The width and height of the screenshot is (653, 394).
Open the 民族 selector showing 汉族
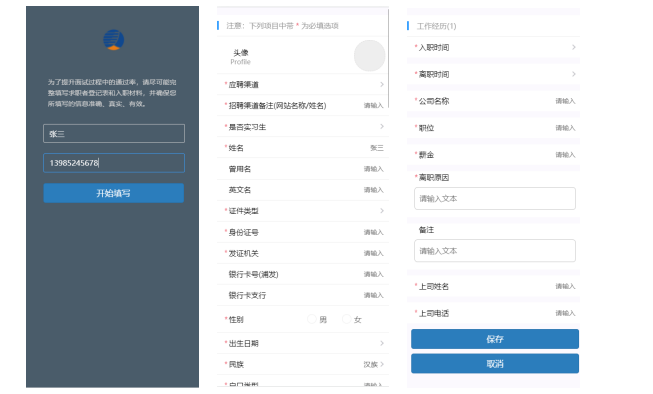(x=374, y=364)
